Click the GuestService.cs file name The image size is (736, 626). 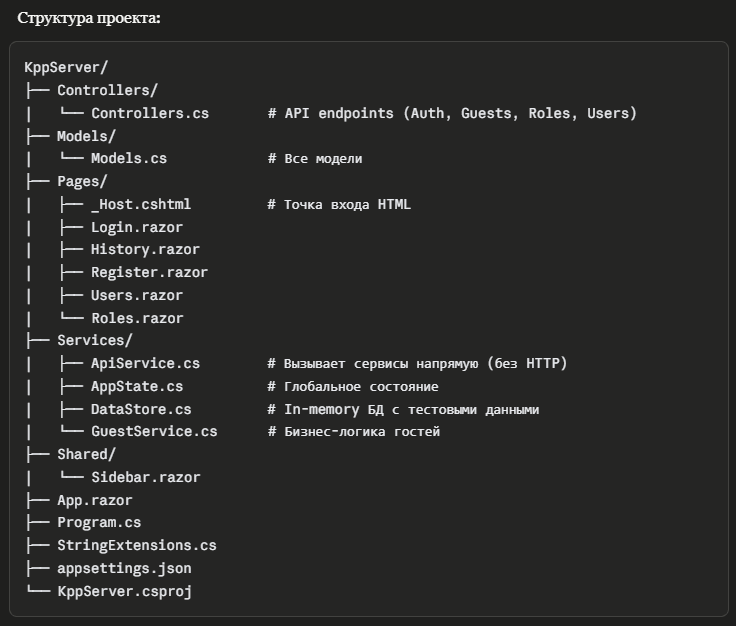click(x=154, y=432)
